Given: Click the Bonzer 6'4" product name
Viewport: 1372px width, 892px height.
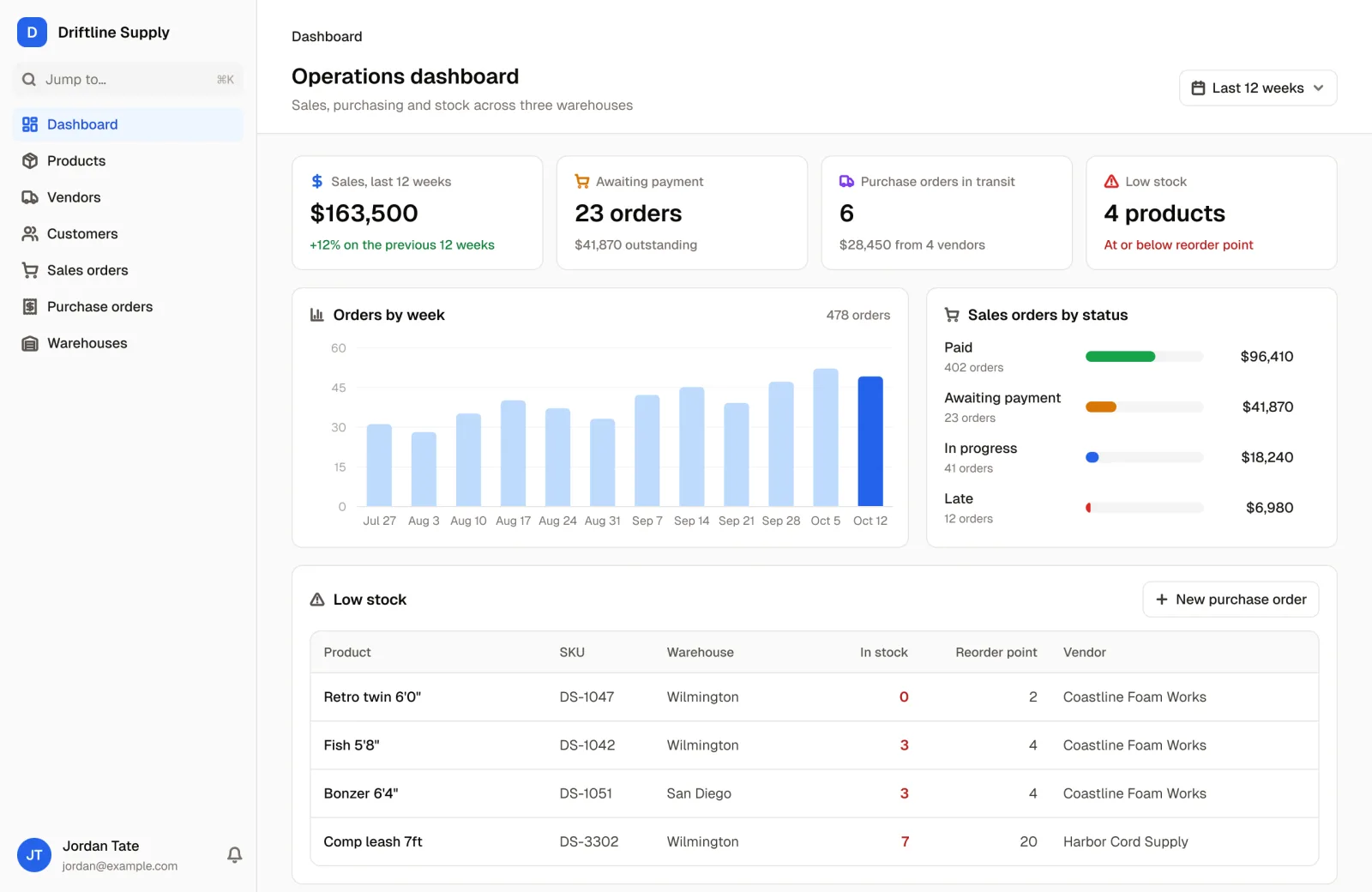Looking at the screenshot, I should pos(361,793).
